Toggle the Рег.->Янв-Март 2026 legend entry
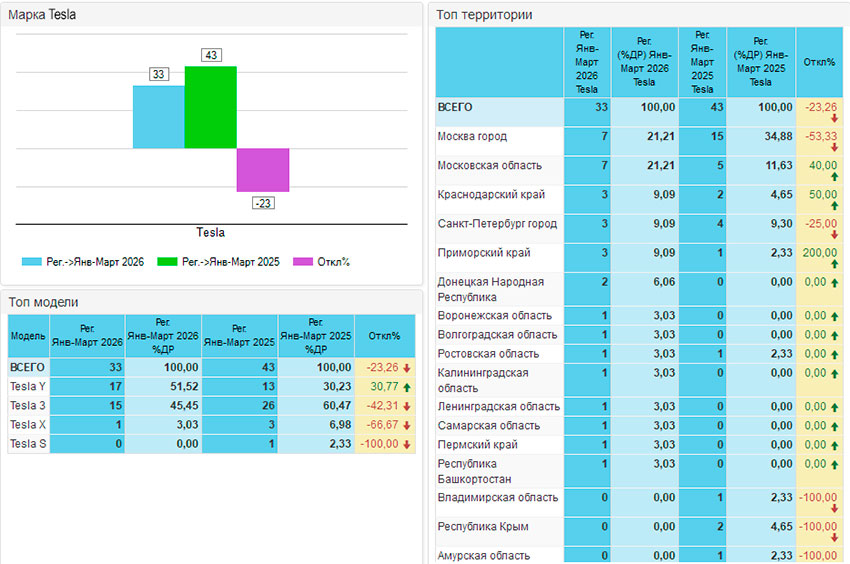850x564 pixels. click(84, 262)
